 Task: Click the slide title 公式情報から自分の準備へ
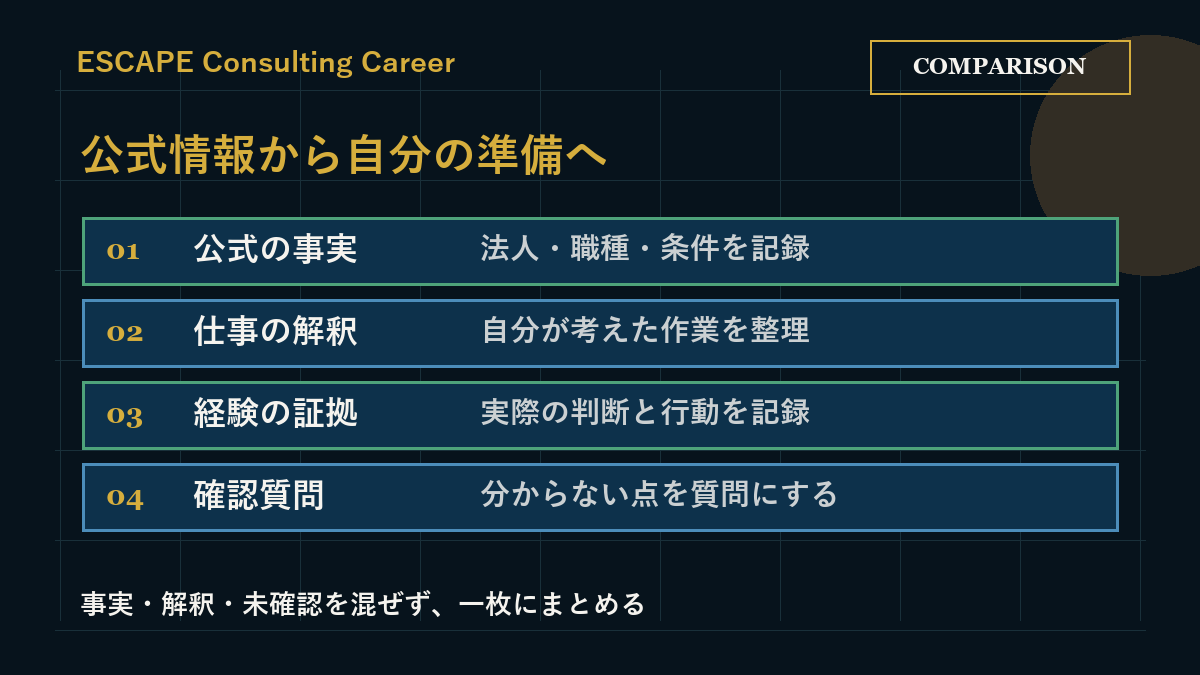(344, 155)
